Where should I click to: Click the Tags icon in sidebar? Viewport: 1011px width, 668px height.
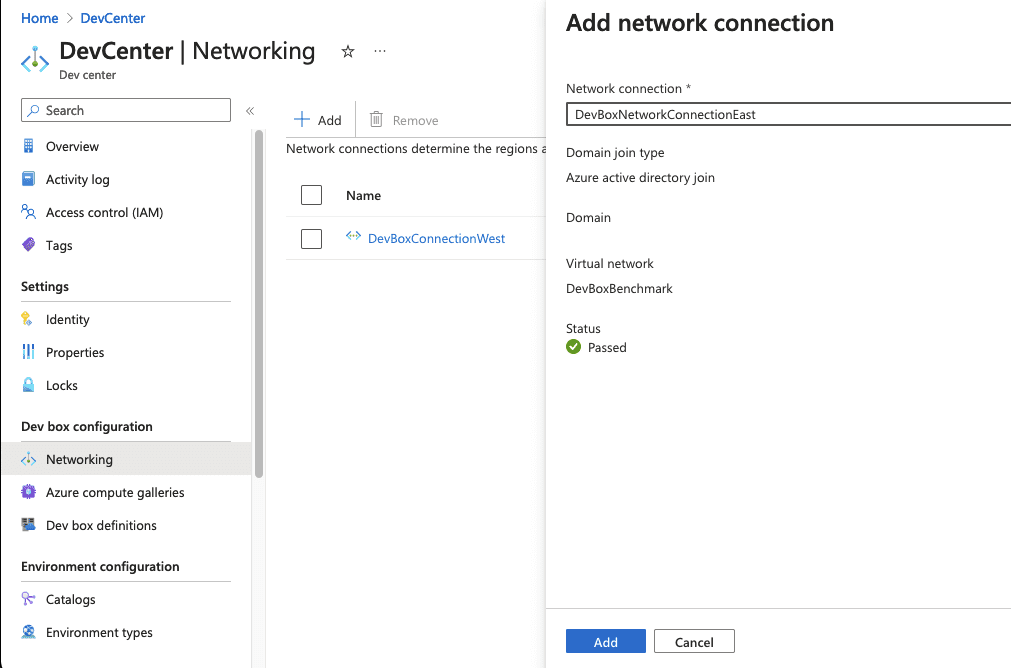(x=28, y=245)
